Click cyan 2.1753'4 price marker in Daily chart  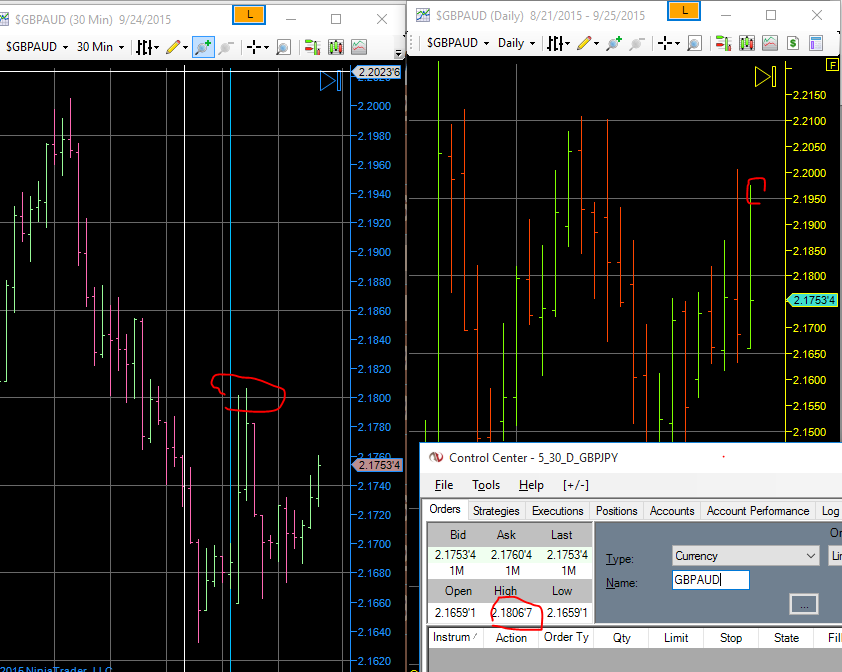(812, 300)
